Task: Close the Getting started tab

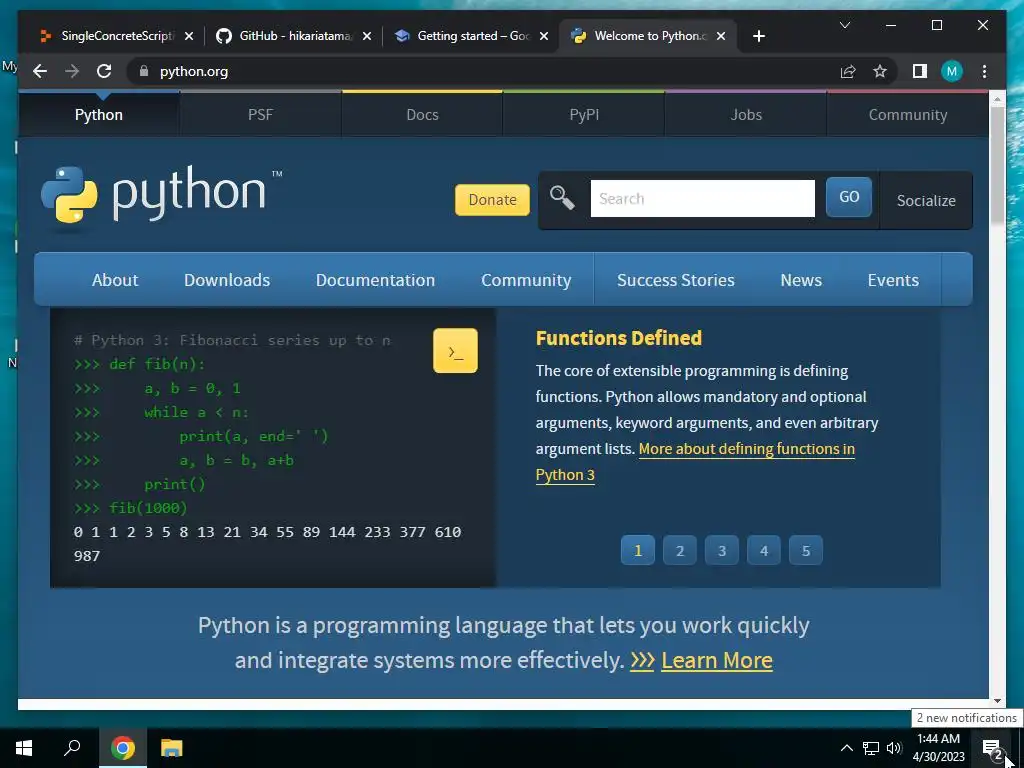Action: [x=544, y=36]
